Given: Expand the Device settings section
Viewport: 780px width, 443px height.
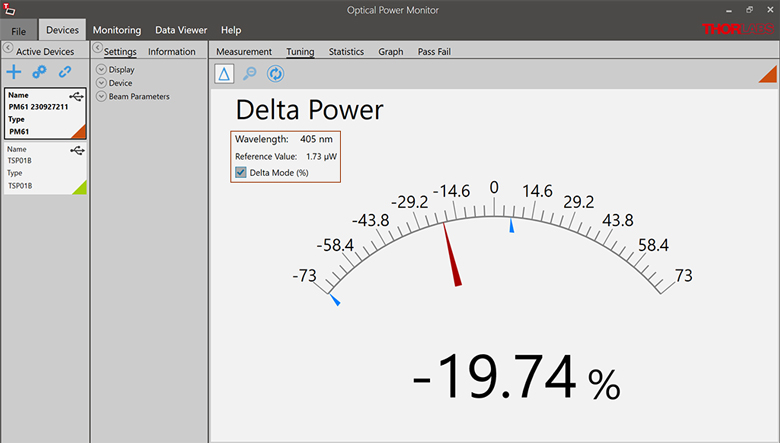Looking at the screenshot, I should pos(101,83).
